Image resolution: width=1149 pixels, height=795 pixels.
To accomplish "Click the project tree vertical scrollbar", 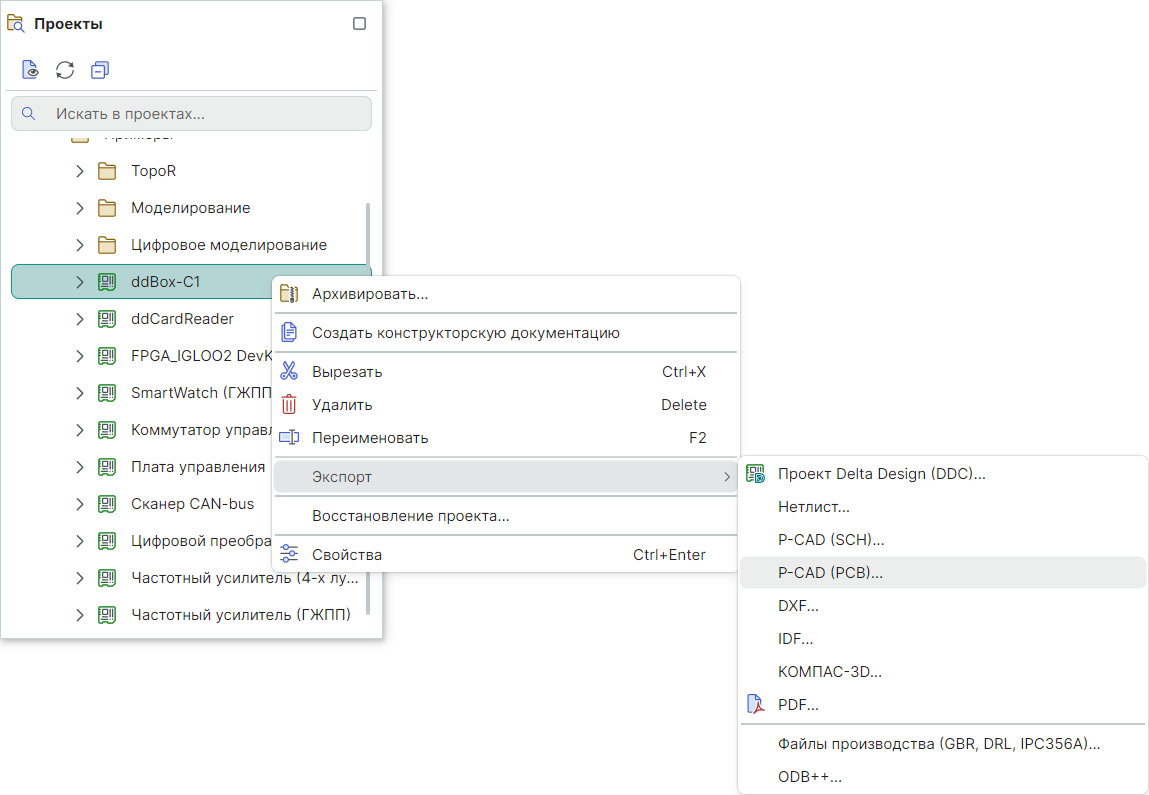I will pos(368,400).
